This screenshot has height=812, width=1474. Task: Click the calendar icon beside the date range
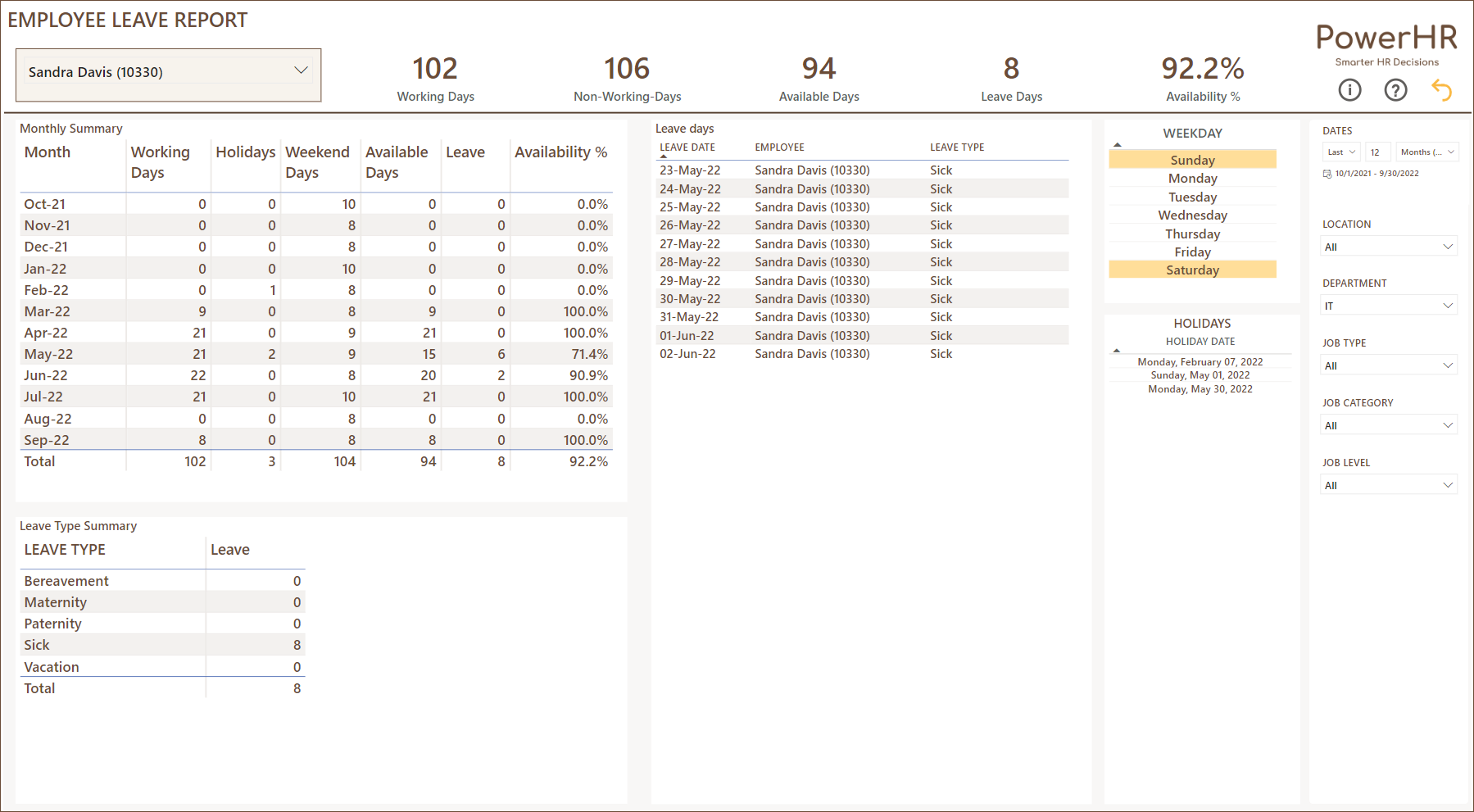pyautogui.click(x=1328, y=173)
